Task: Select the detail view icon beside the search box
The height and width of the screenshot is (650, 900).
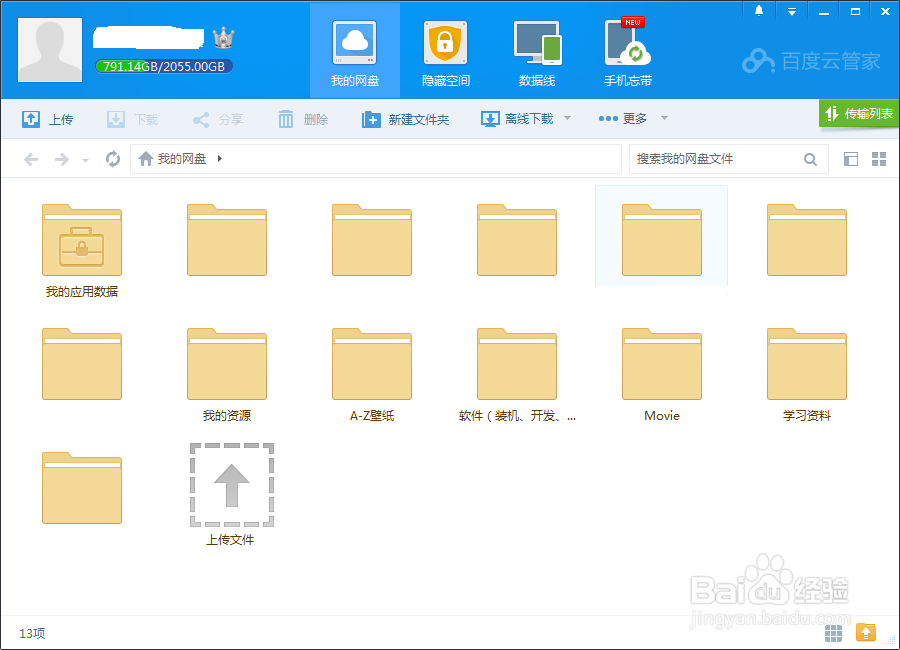Action: (x=851, y=158)
